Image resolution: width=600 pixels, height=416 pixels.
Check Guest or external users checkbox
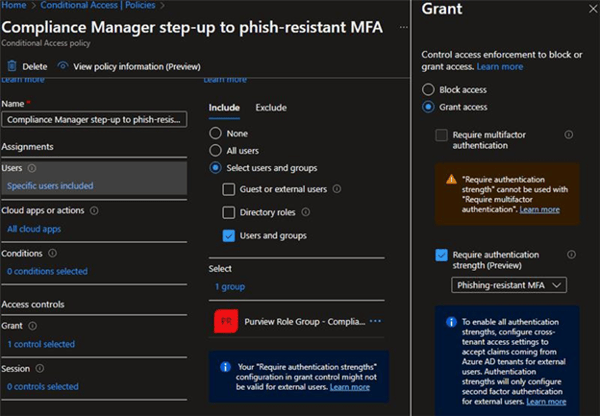[229, 189]
